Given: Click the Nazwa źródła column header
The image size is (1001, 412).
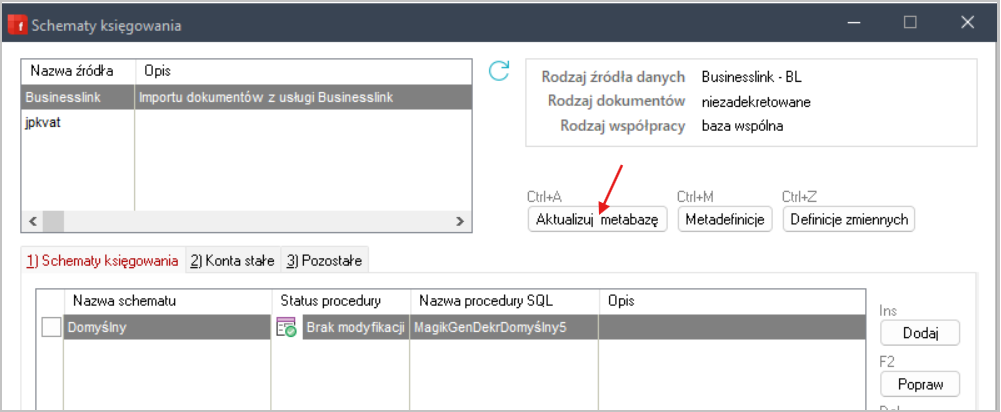Looking at the screenshot, I should [x=78, y=71].
